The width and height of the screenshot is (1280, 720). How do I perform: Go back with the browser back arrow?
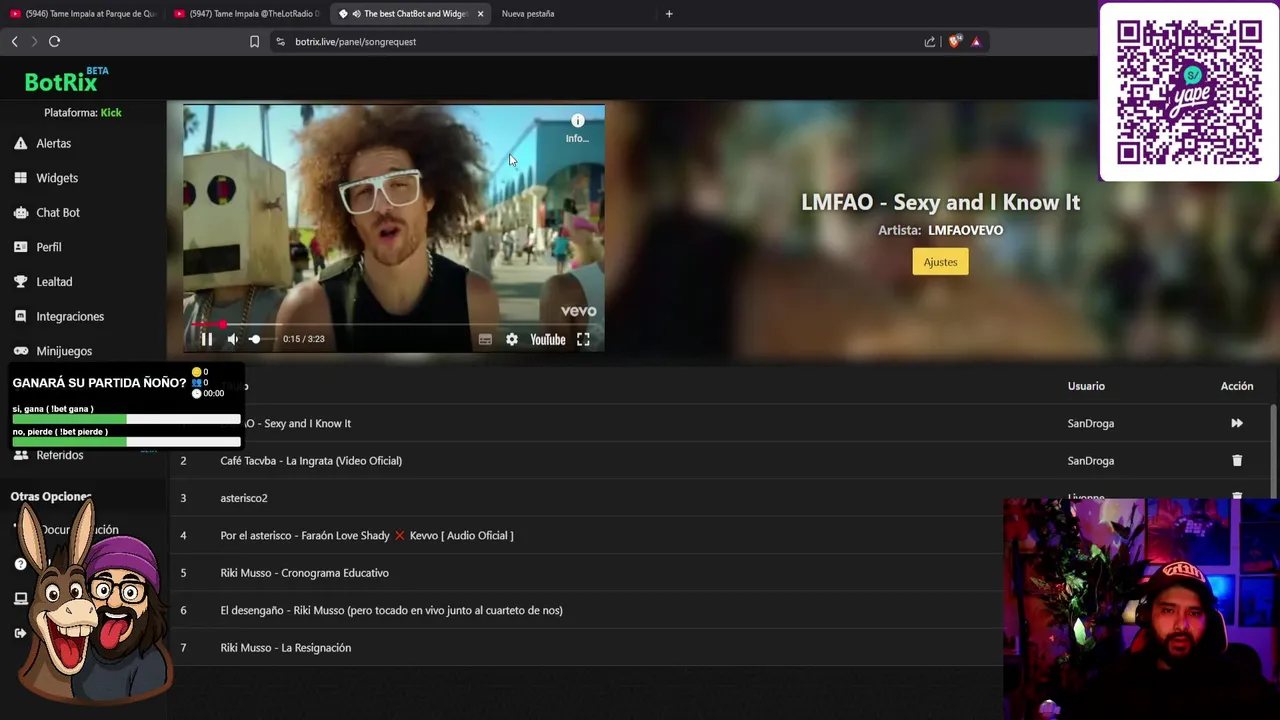pyautogui.click(x=14, y=41)
